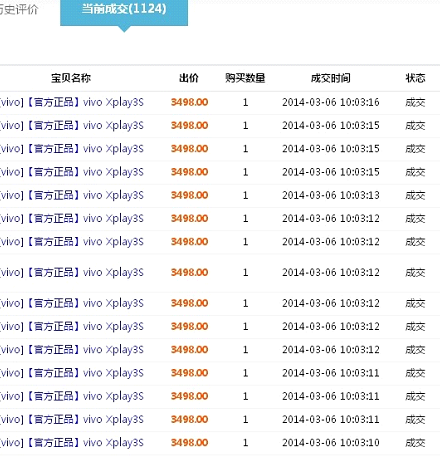Open vivo Xplay3S link in the 10:03:10 row
Screen dimensions: 440x458
[x=72, y=443]
